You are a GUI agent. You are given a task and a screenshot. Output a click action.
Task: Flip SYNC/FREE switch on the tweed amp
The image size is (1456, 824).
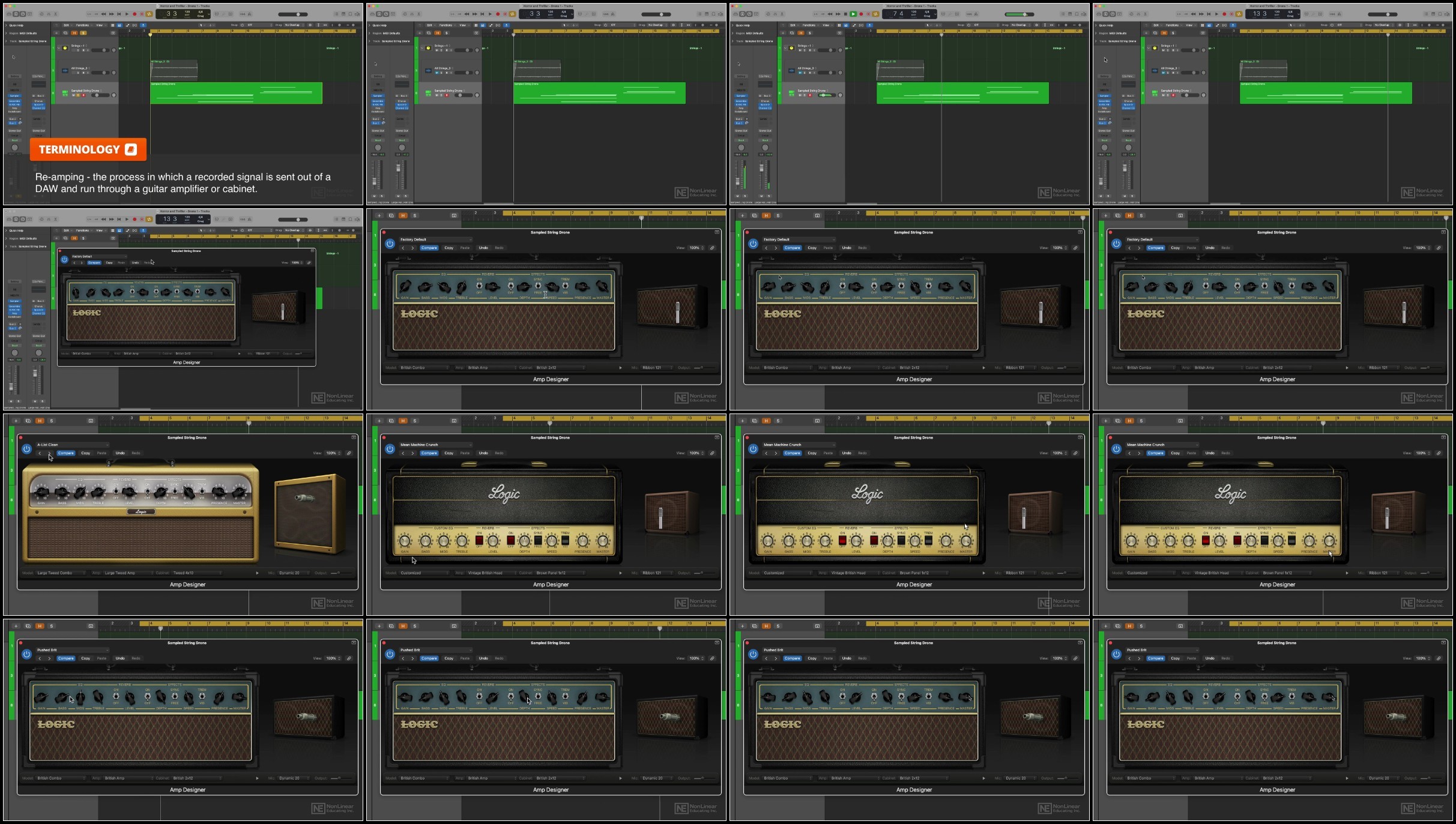coord(175,491)
